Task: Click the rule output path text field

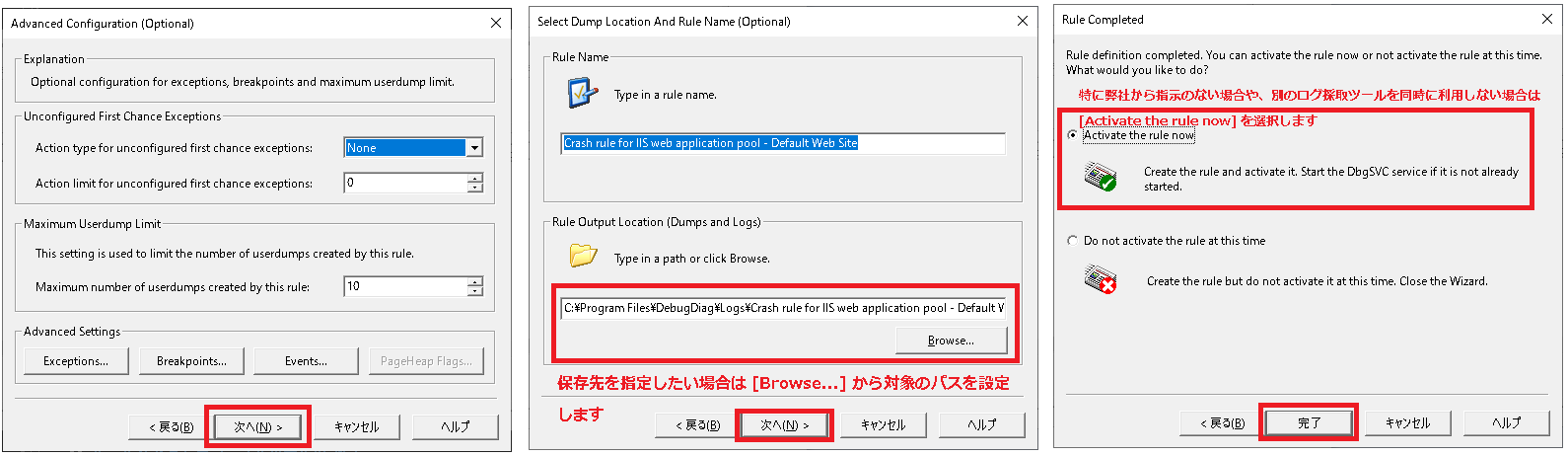Action: point(783,308)
